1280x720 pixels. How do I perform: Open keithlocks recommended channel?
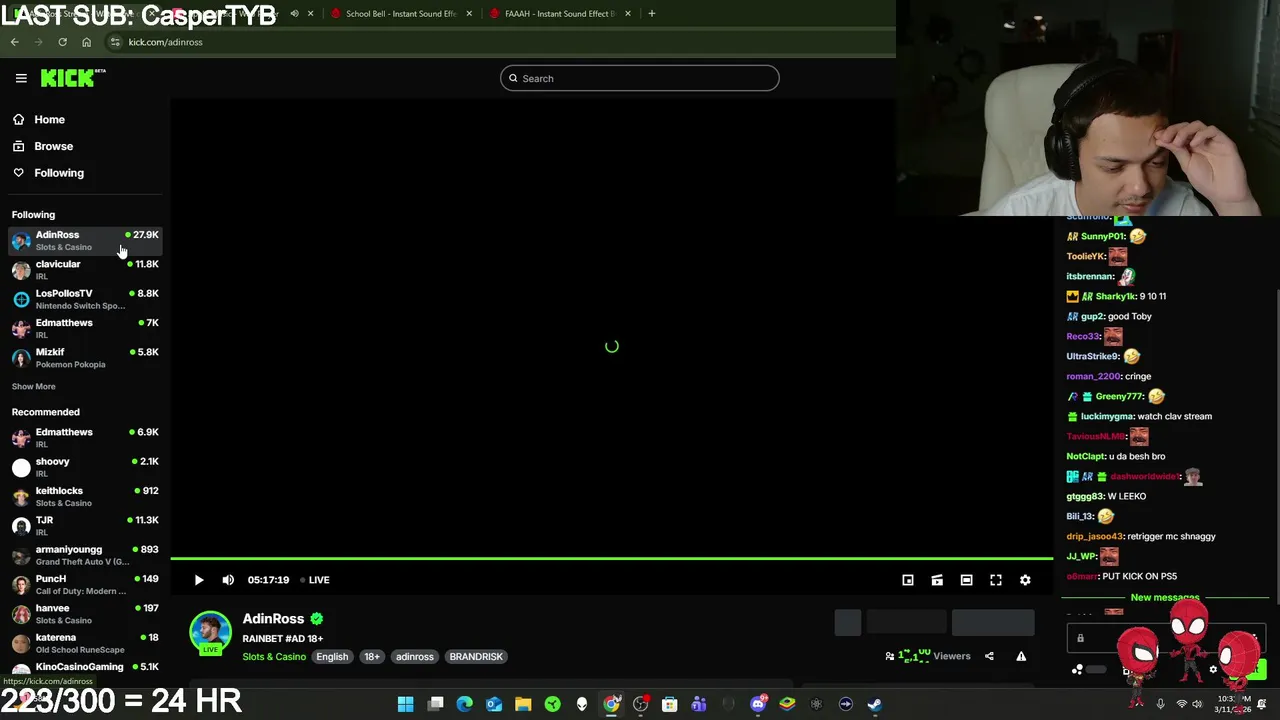[x=85, y=496]
